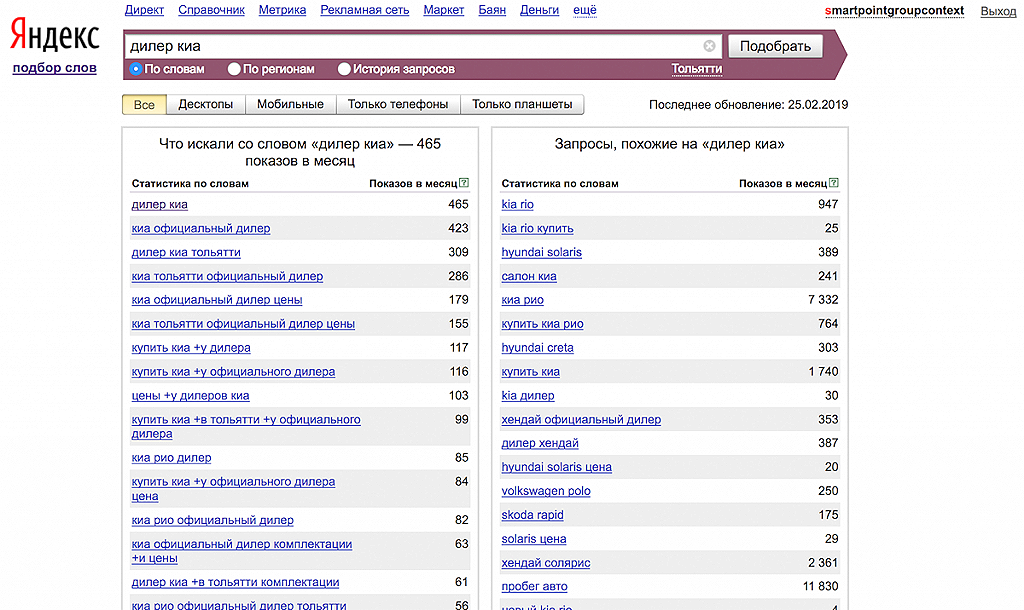This screenshot has width=1024, height=610.
Task: Click the Подобрать button
Action: [775, 46]
